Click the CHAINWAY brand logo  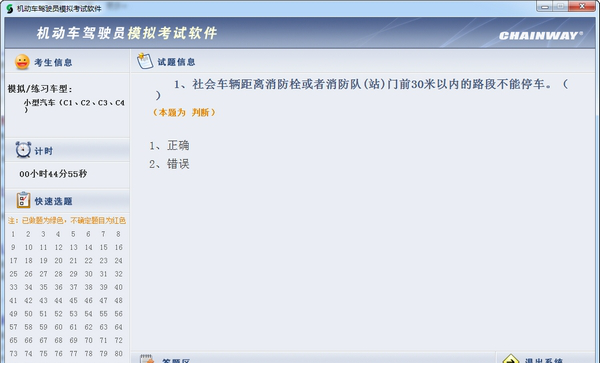541,36
